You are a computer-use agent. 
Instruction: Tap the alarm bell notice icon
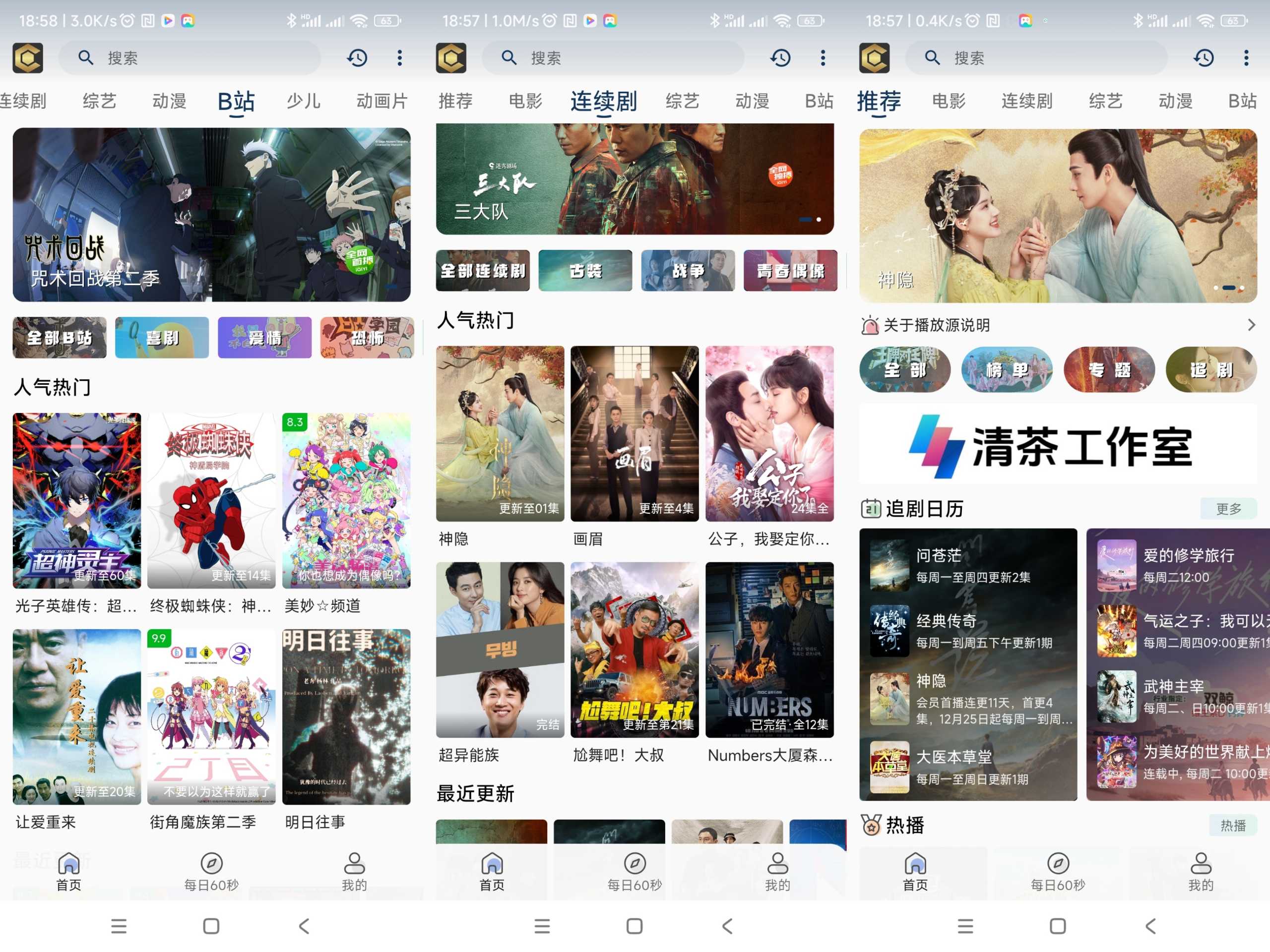pyautogui.click(x=870, y=325)
